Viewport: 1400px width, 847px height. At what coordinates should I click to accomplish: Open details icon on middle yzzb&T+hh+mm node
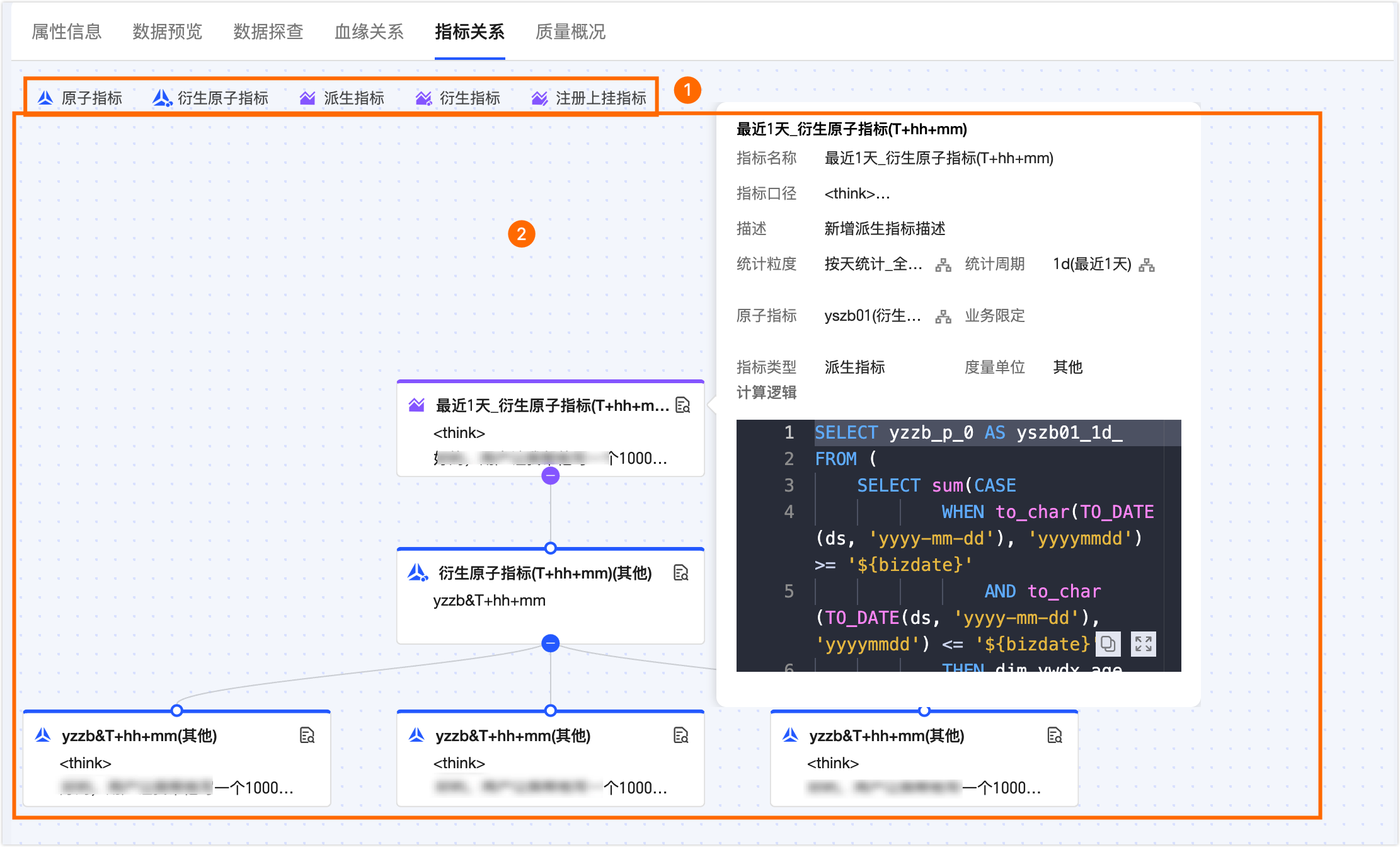(681, 735)
